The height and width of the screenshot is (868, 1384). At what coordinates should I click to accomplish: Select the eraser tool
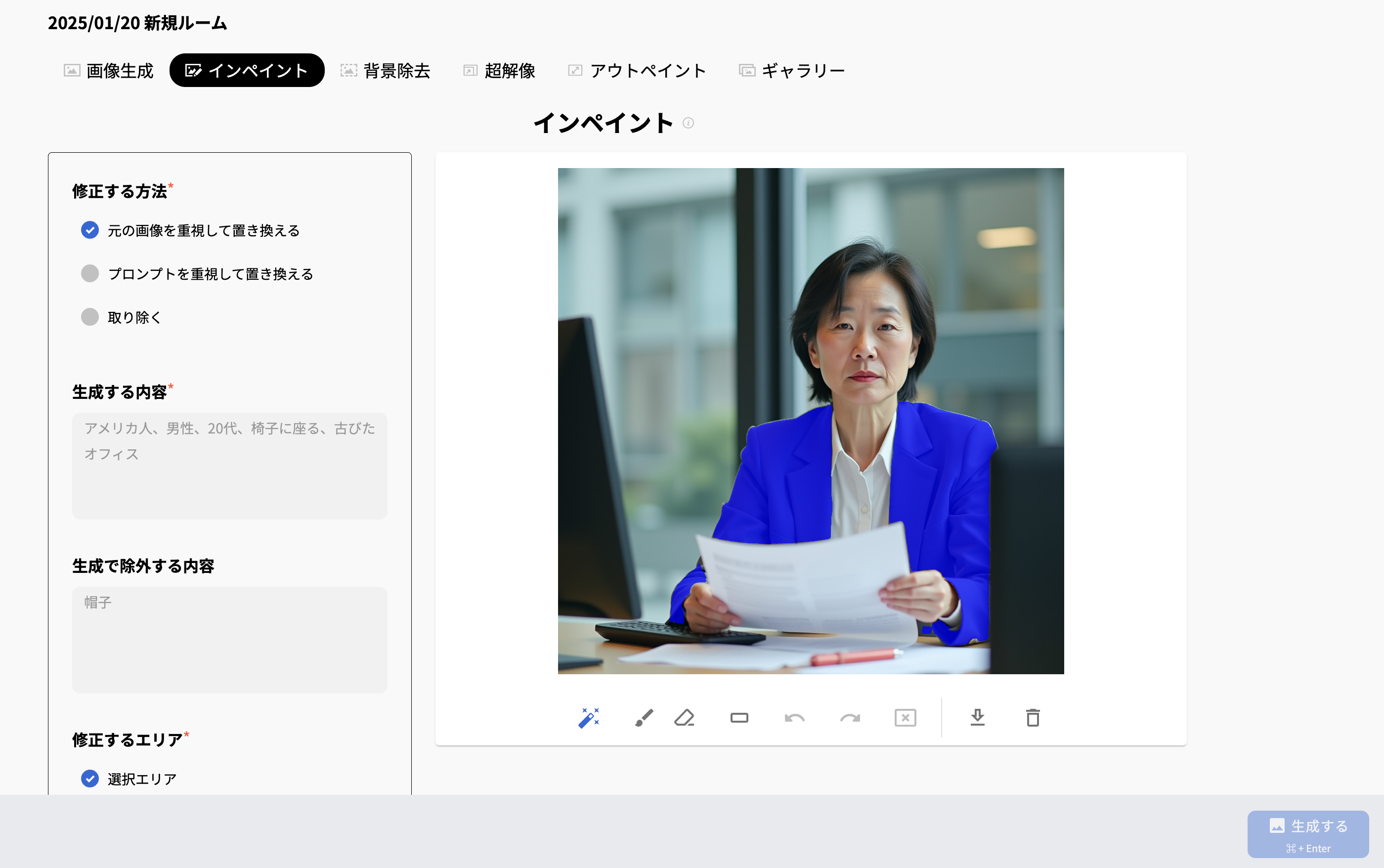(684, 718)
